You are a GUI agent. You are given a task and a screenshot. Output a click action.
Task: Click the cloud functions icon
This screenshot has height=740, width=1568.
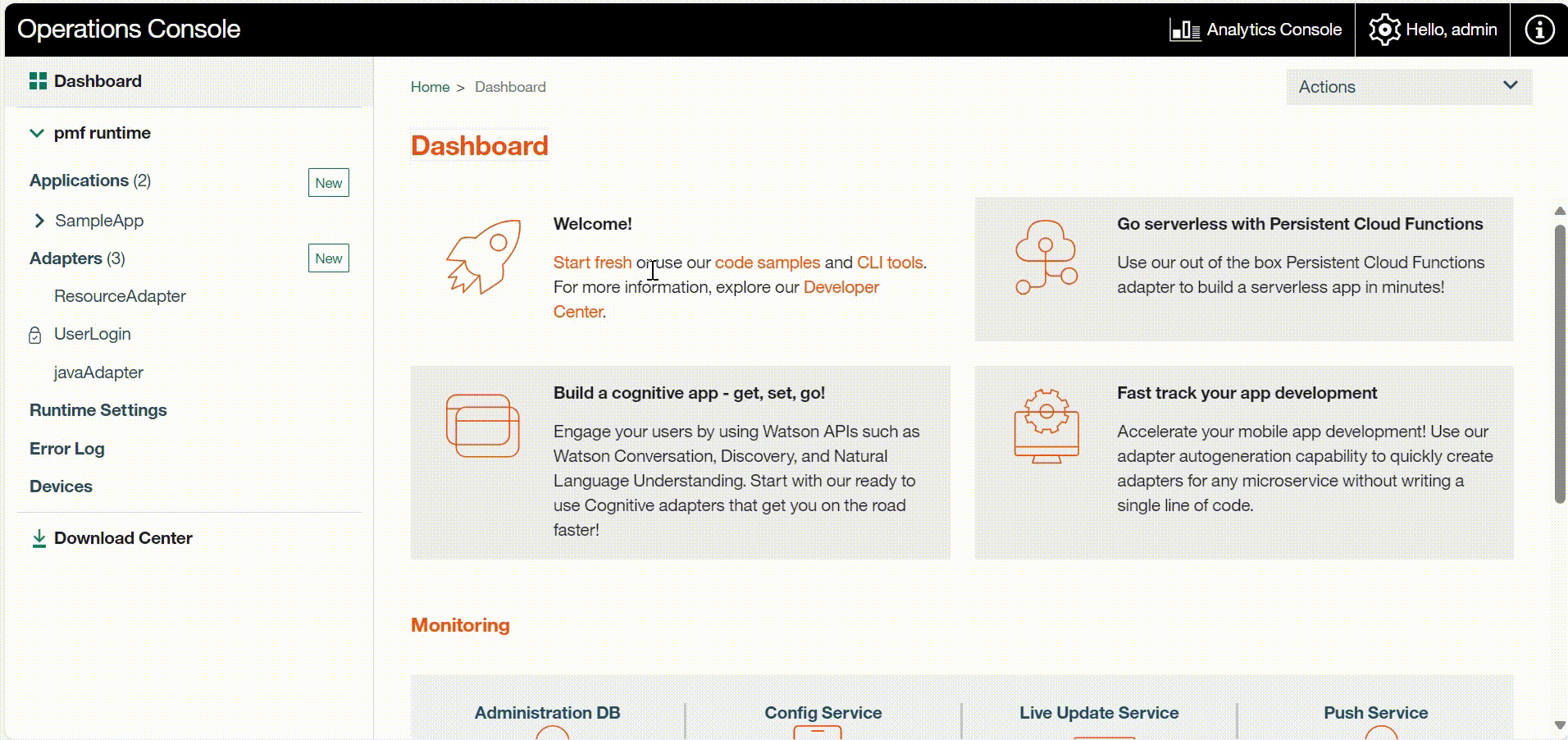coord(1046,257)
